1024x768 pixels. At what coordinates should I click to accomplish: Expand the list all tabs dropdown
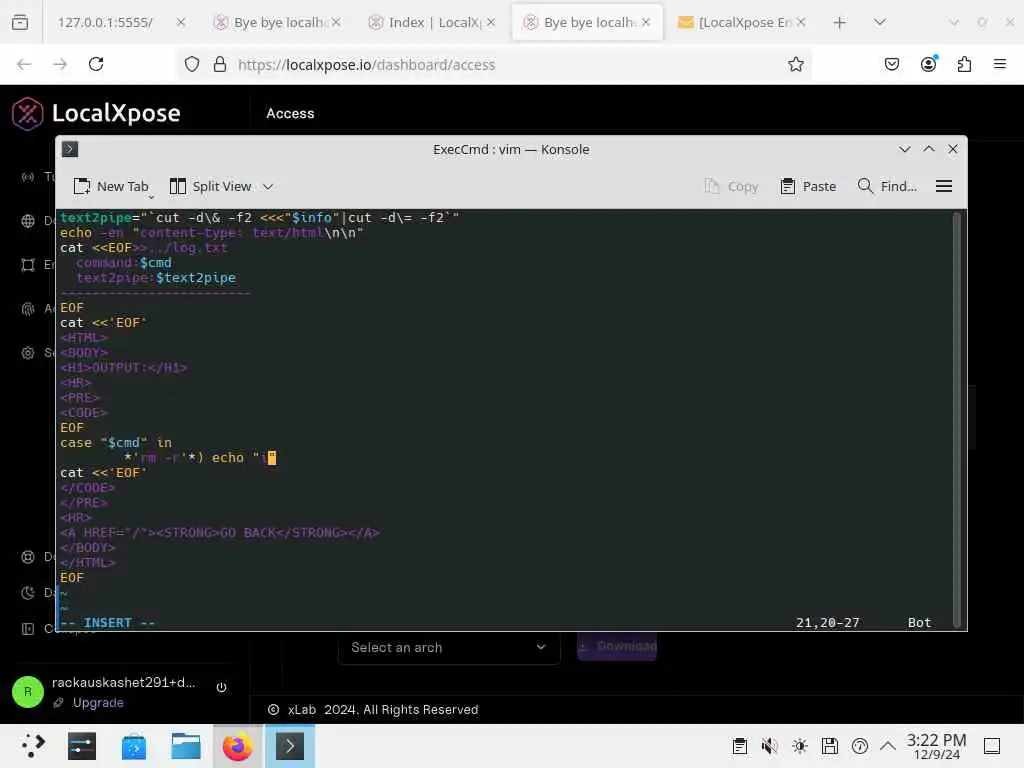click(x=880, y=22)
